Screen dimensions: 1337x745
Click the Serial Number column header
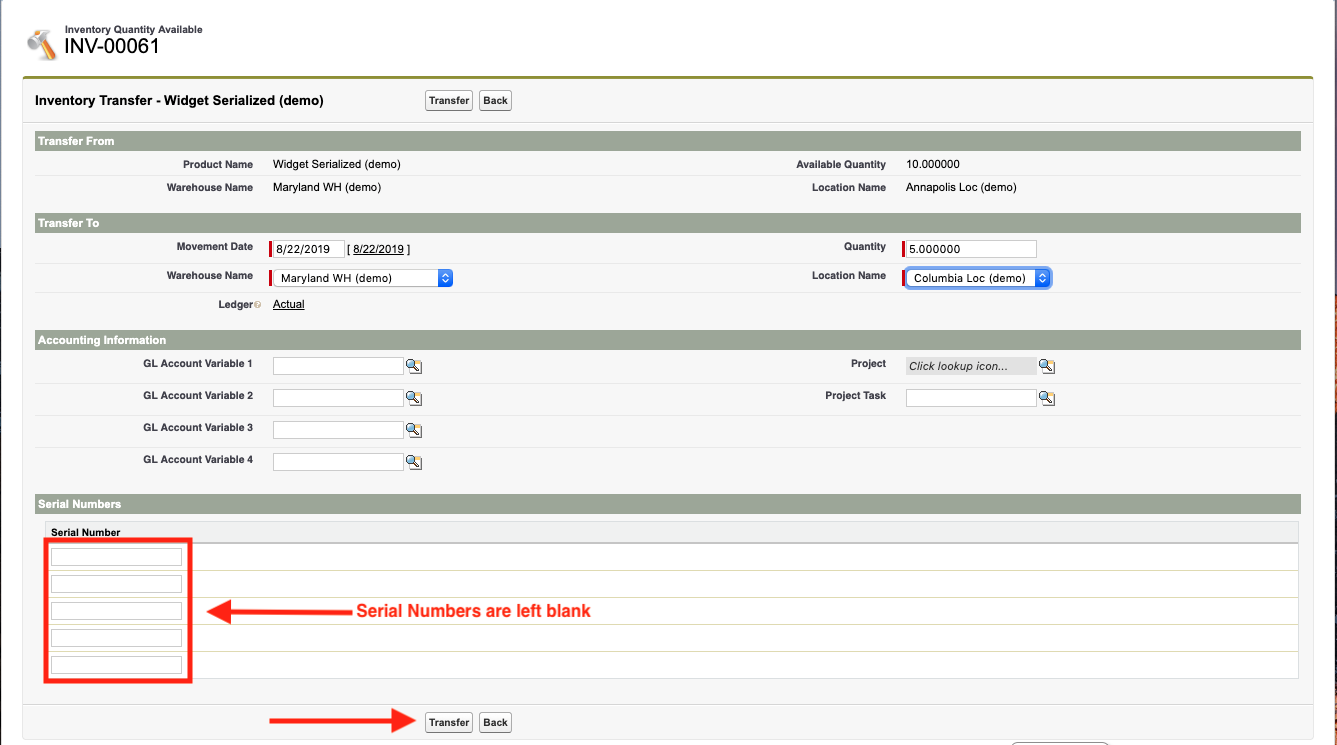[x=86, y=532]
